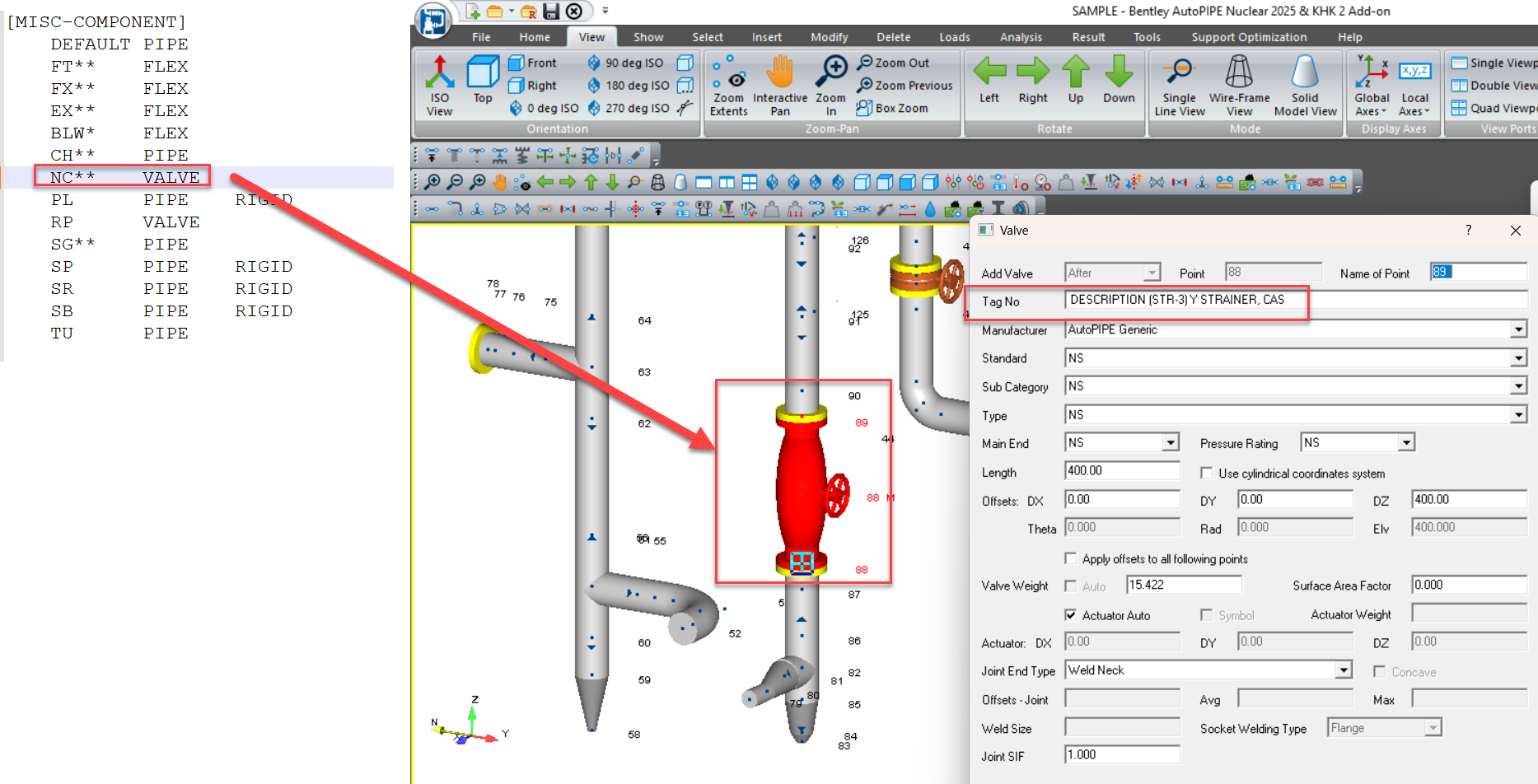Set the 90 deg ISO view

coord(624,63)
